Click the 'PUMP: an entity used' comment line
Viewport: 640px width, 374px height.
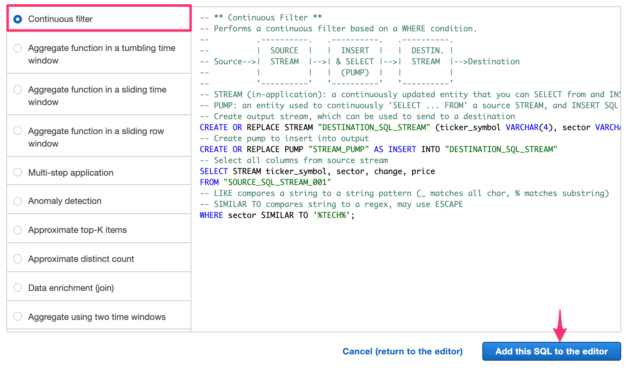pos(410,105)
